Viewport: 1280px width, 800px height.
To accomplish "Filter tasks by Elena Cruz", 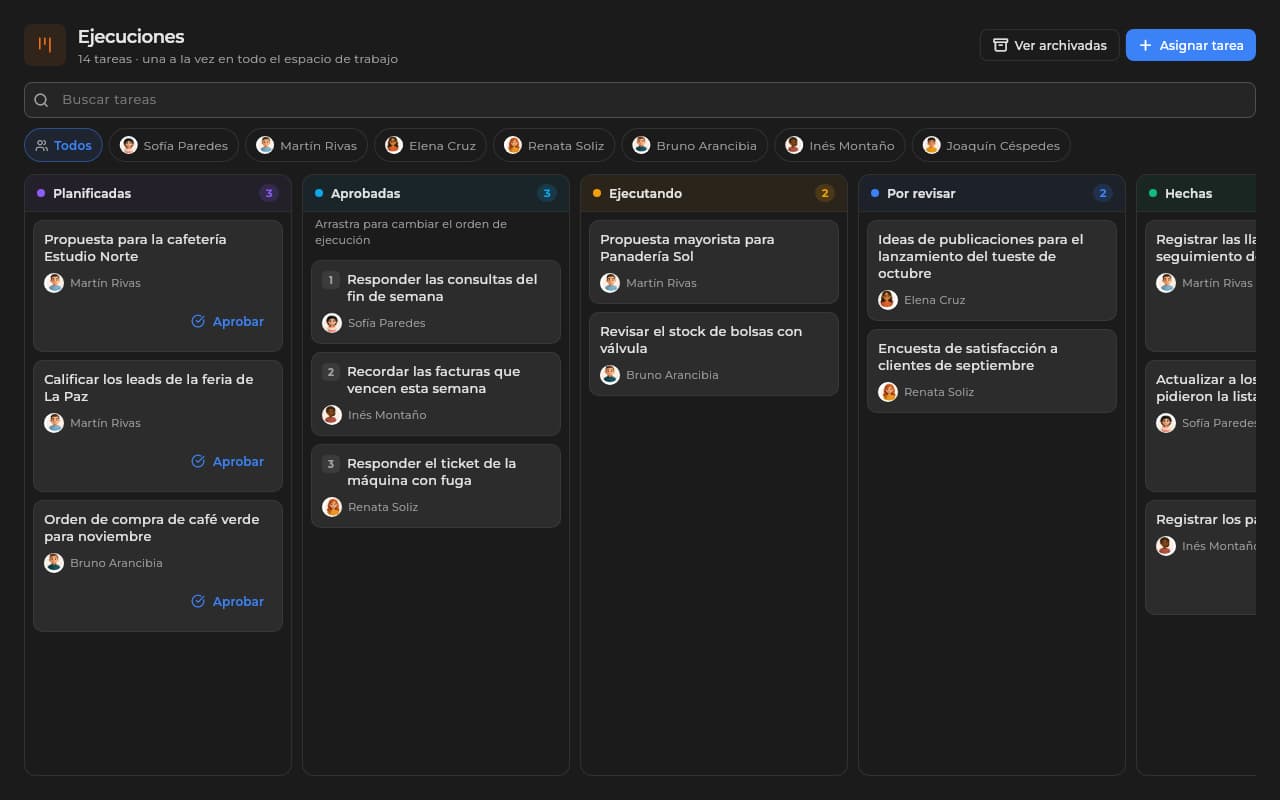I will tap(430, 145).
